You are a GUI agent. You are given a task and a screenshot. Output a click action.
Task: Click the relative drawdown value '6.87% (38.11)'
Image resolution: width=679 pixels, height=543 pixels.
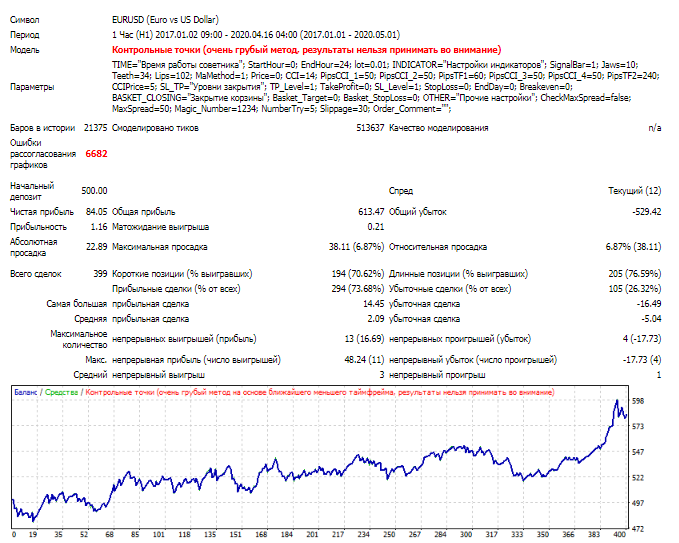(x=633, y=247)
